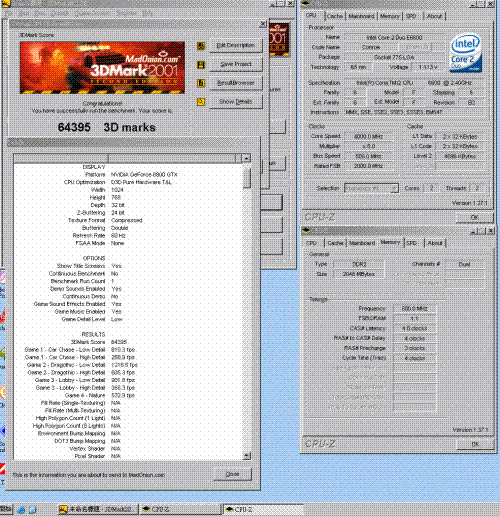Select the SPD tab in lower CPU-Z
The height and width of the screenshot is (517, 500).
pyautogui.click(x=412, y=243)
